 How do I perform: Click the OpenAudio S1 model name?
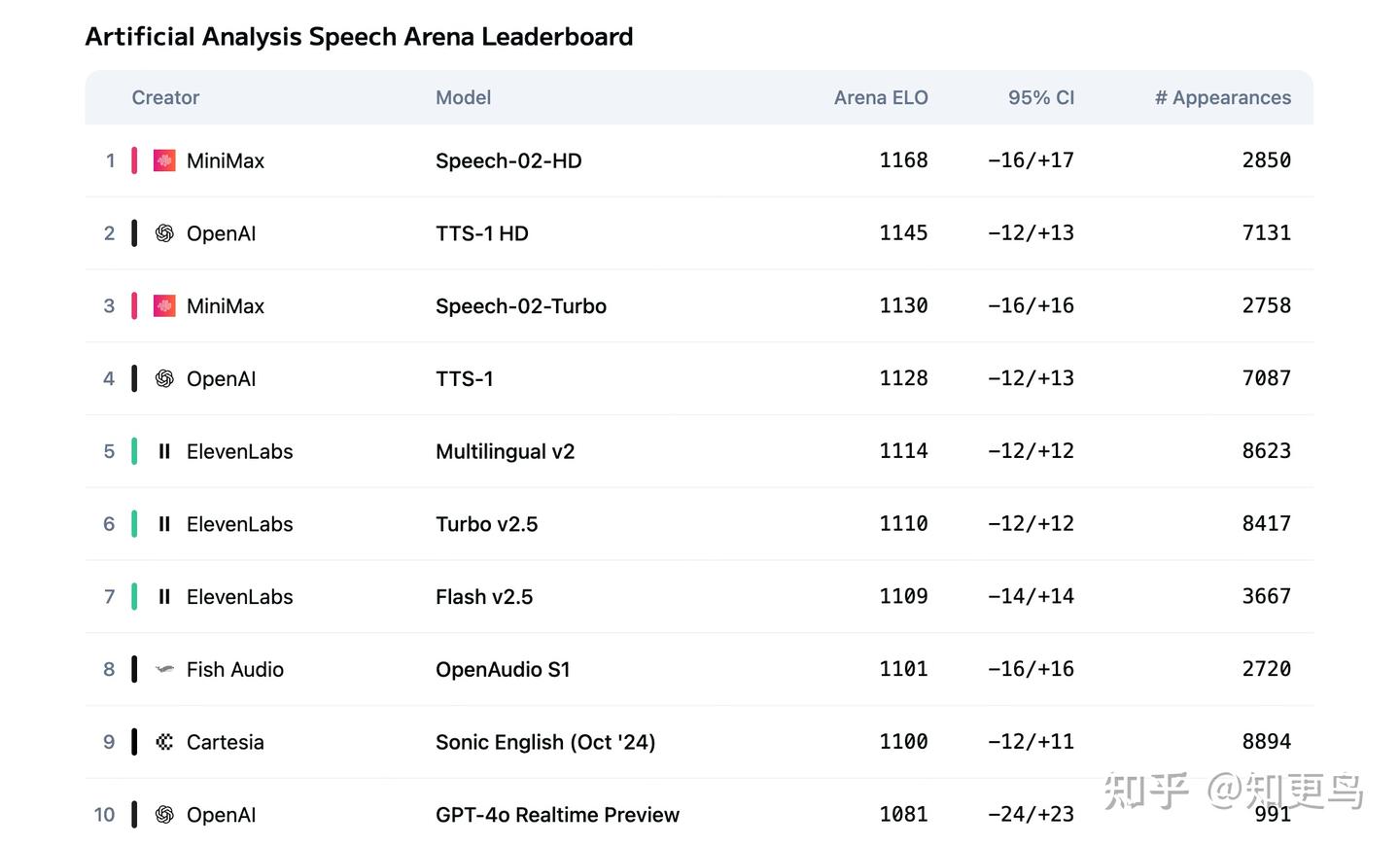tap(503, 669)
